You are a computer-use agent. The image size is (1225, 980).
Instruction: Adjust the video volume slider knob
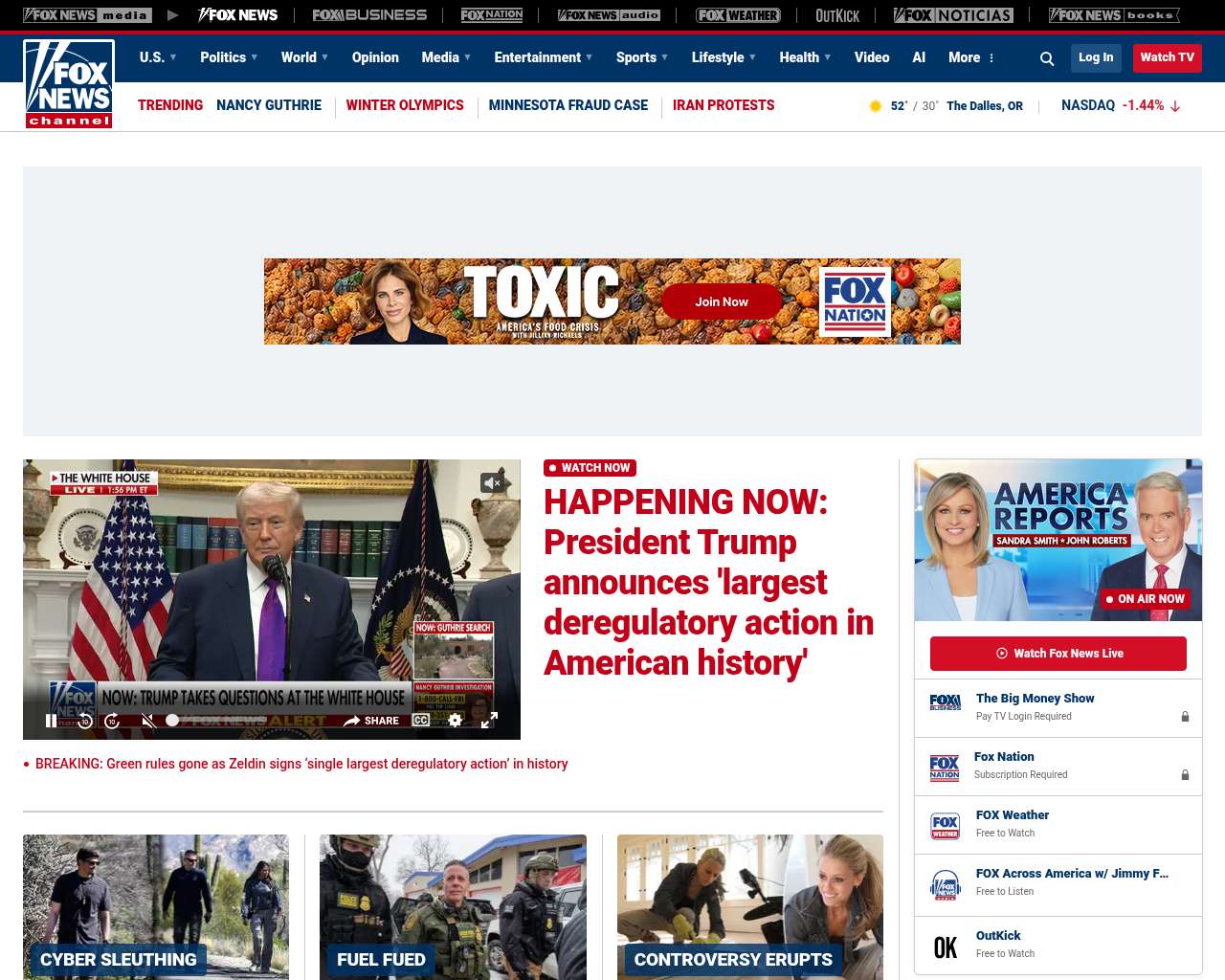pos(172,720)
